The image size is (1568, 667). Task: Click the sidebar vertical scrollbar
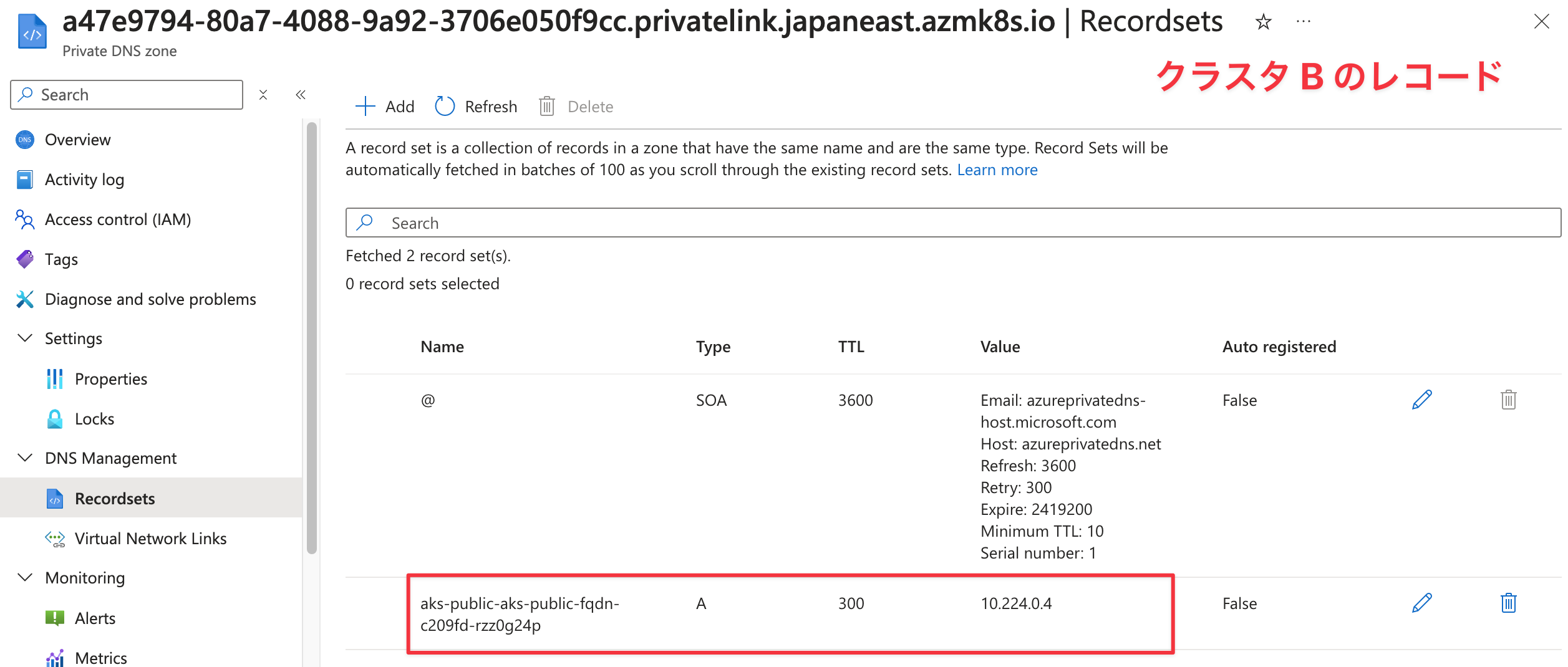click(312, 337)
